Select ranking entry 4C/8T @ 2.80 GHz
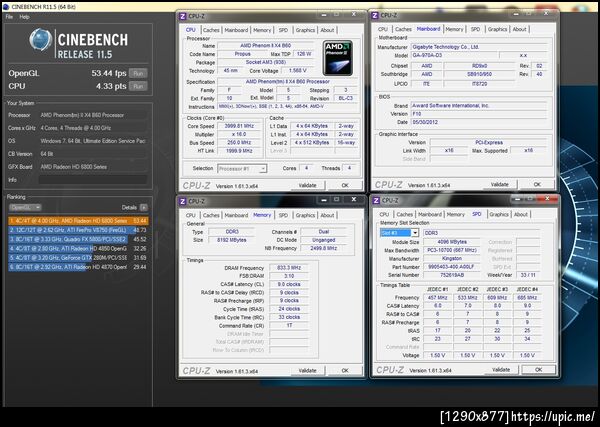600x427 pixels. (78, 248)
